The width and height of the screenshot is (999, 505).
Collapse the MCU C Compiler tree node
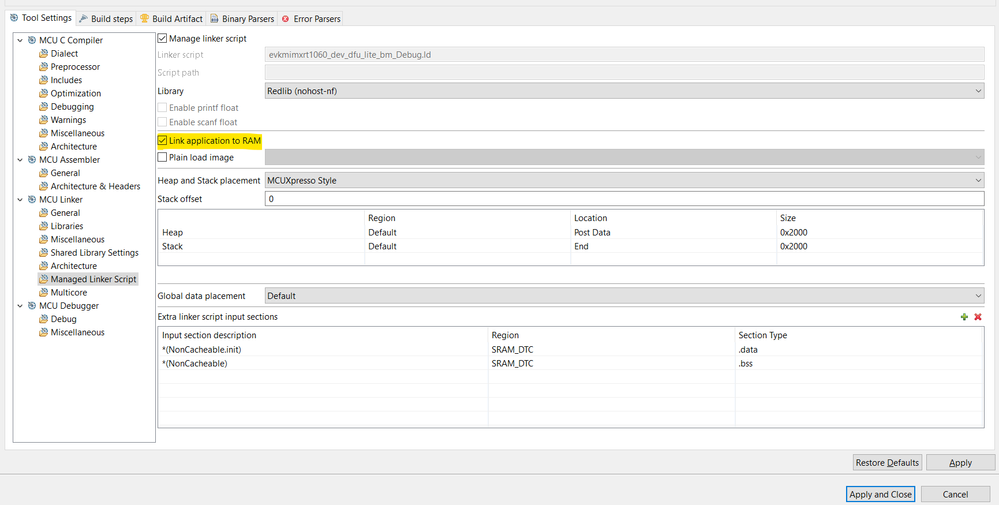point(20,40)
